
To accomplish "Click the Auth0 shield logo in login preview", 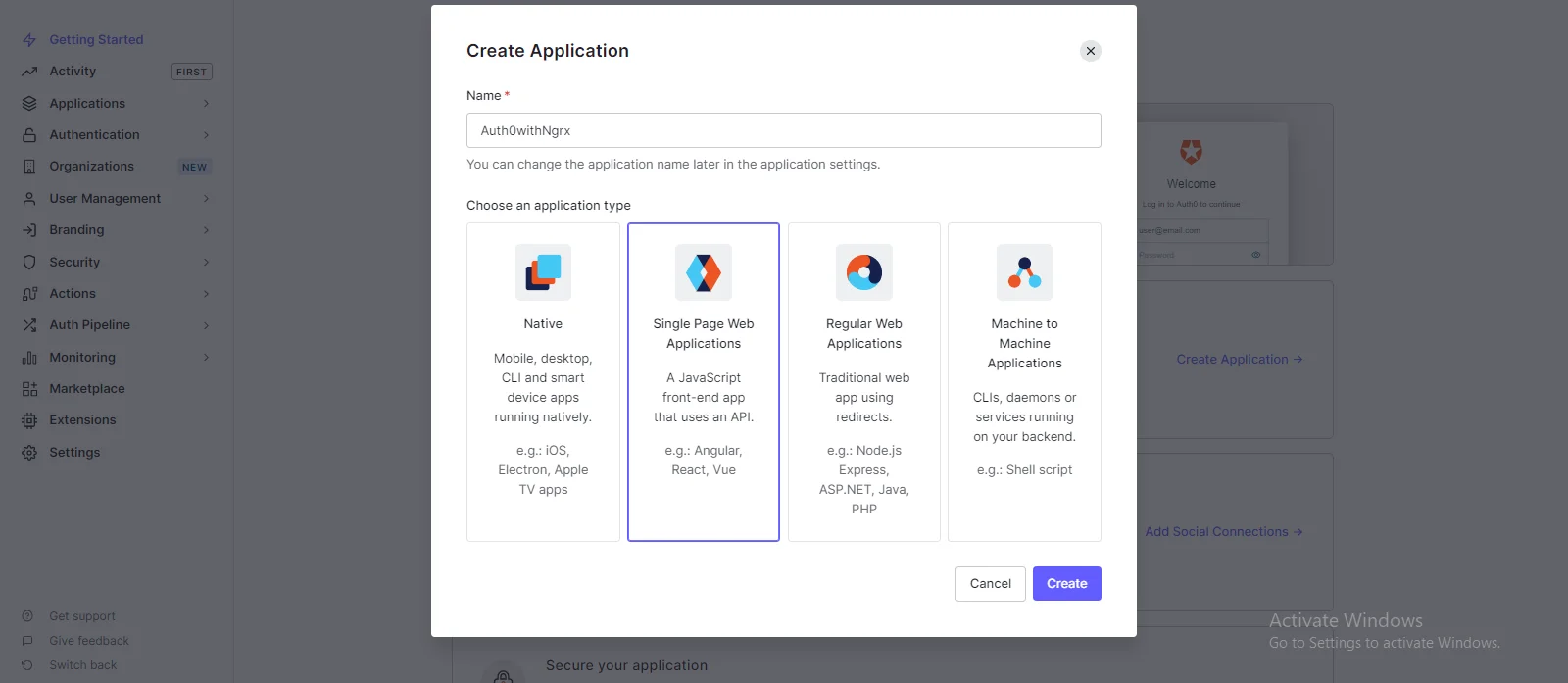I will (1191, 151).
